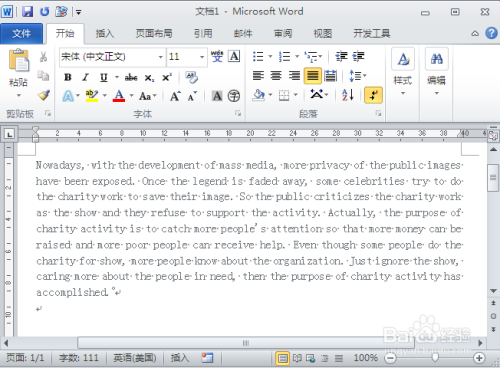Click the zoom in plus button
Viewport: 500px width, 368px height.
[x=479, y=358]
